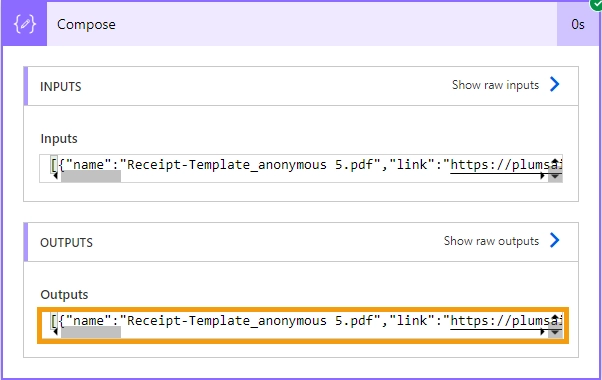Click right scroll arrow in Inputs field
This screenshot has height=380, width=602.
point(542,176)
